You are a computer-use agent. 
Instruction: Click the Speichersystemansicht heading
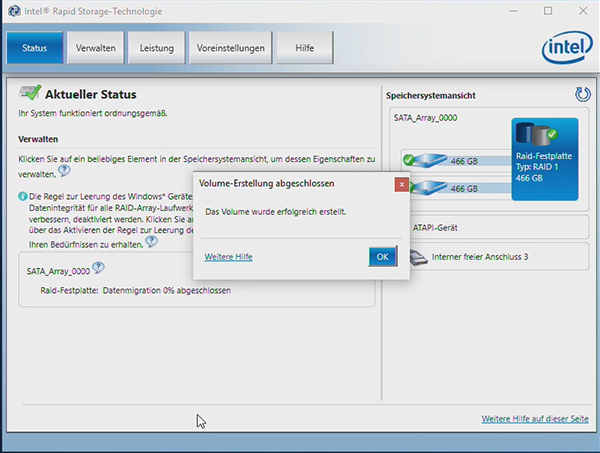point(430,95)
